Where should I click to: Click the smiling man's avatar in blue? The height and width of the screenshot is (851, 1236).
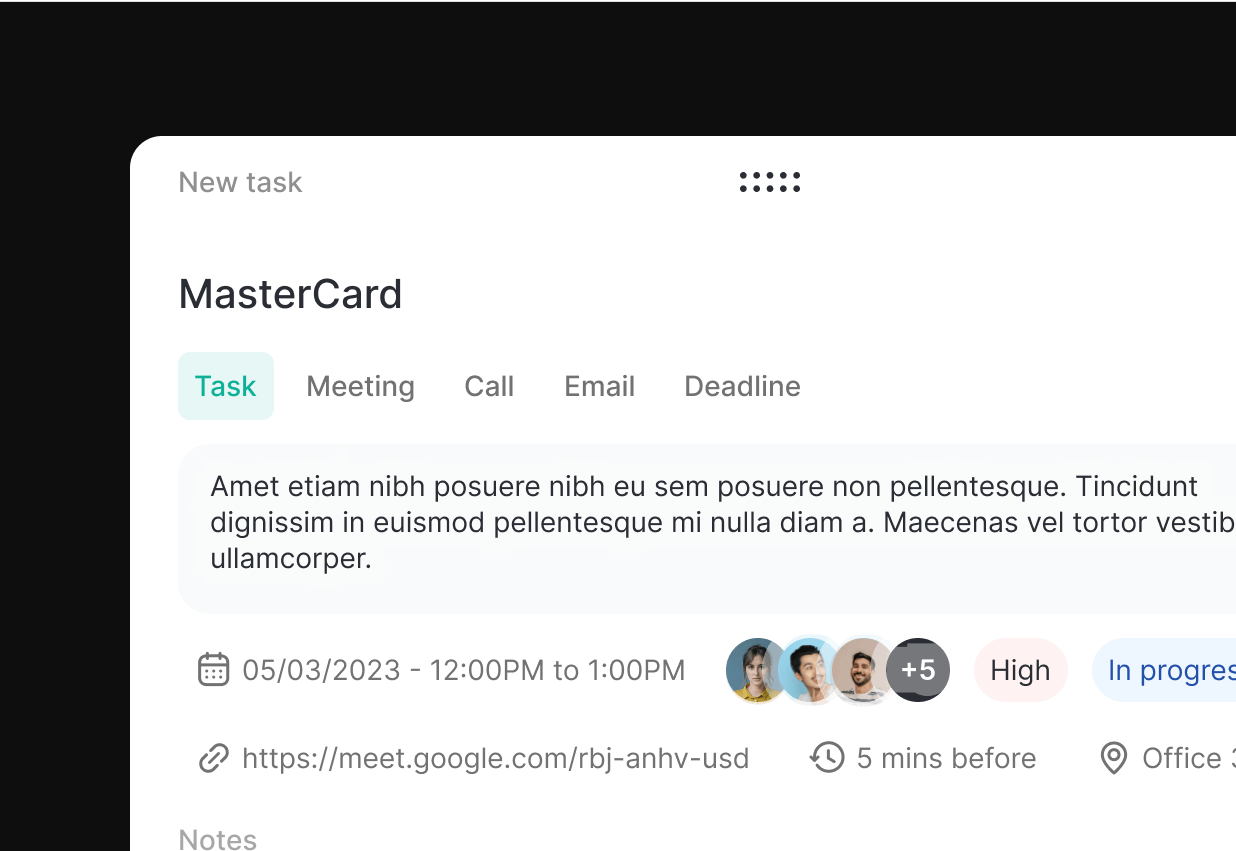point(810,670)
